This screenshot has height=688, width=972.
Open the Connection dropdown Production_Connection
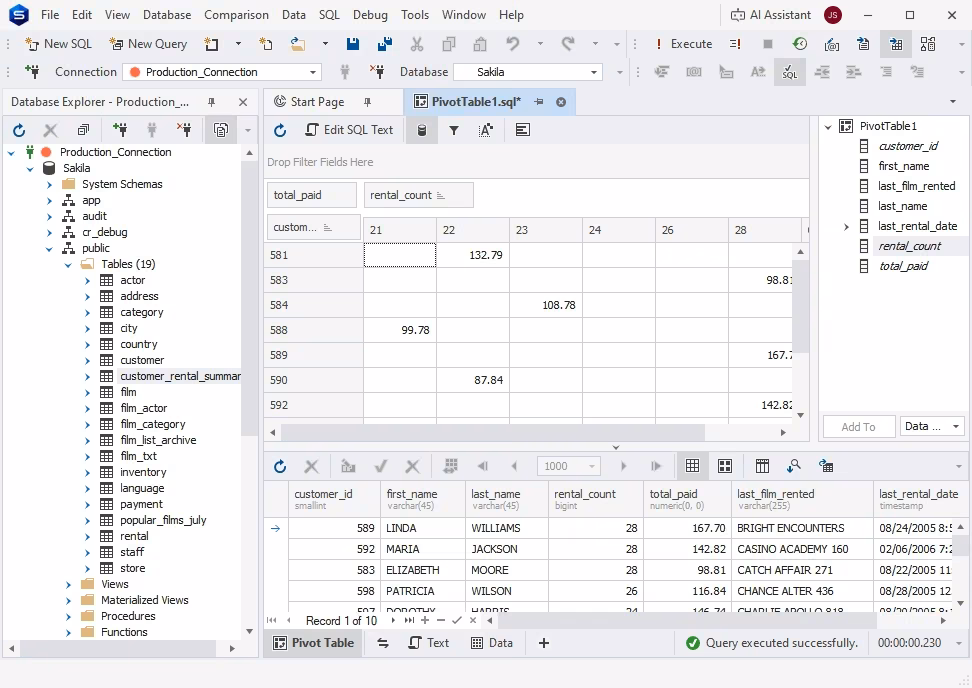[222, 72]
